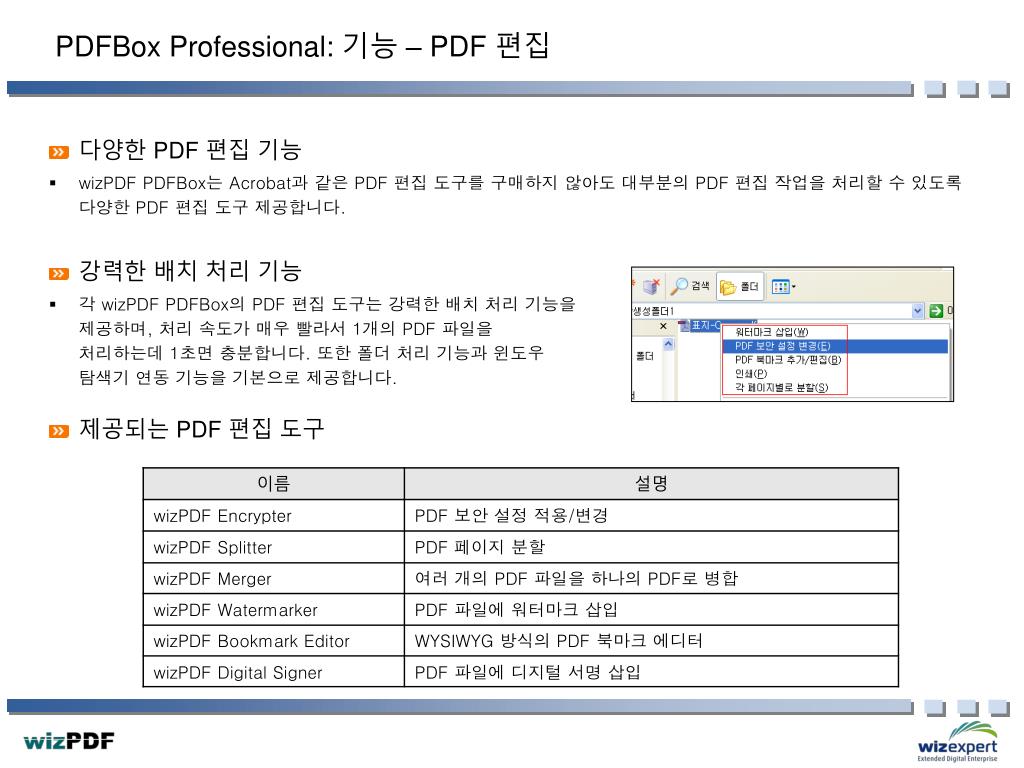Click the green Go arrow button
This screenshot has width=1024, height=768.
click(936, 311)
